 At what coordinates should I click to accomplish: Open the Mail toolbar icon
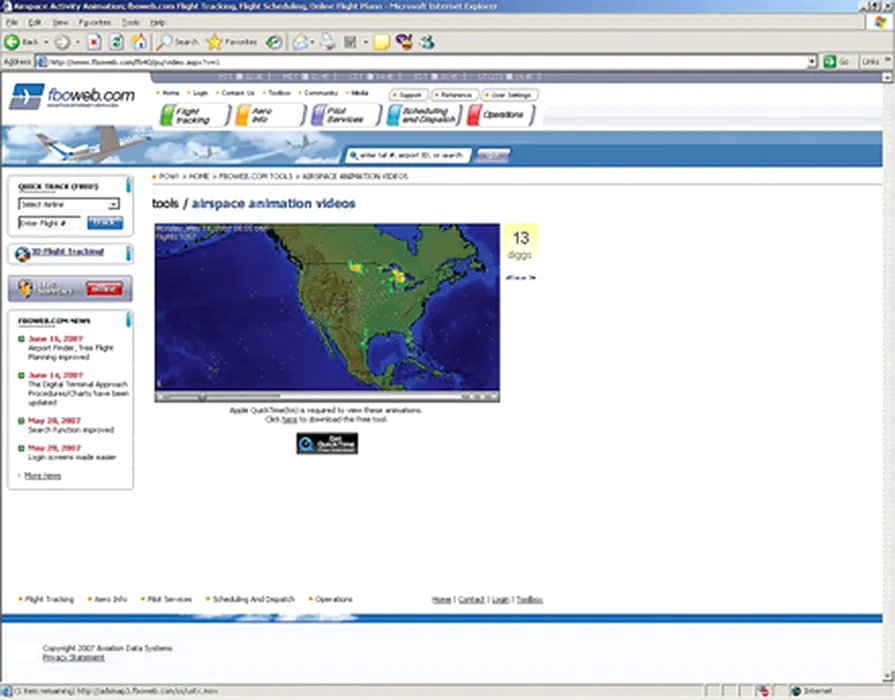pyautogui.click(x=300, y=42)
